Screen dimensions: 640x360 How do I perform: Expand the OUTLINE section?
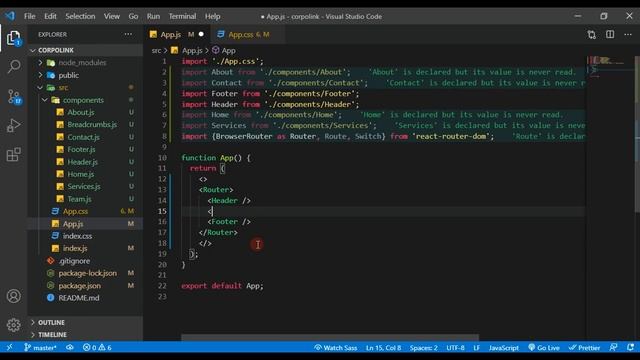85,322
